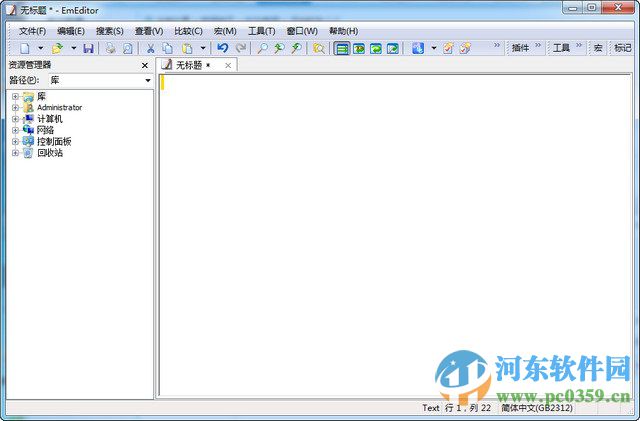Open the 帮助(H) menu

pyautogui.click(x=344, y=31)
